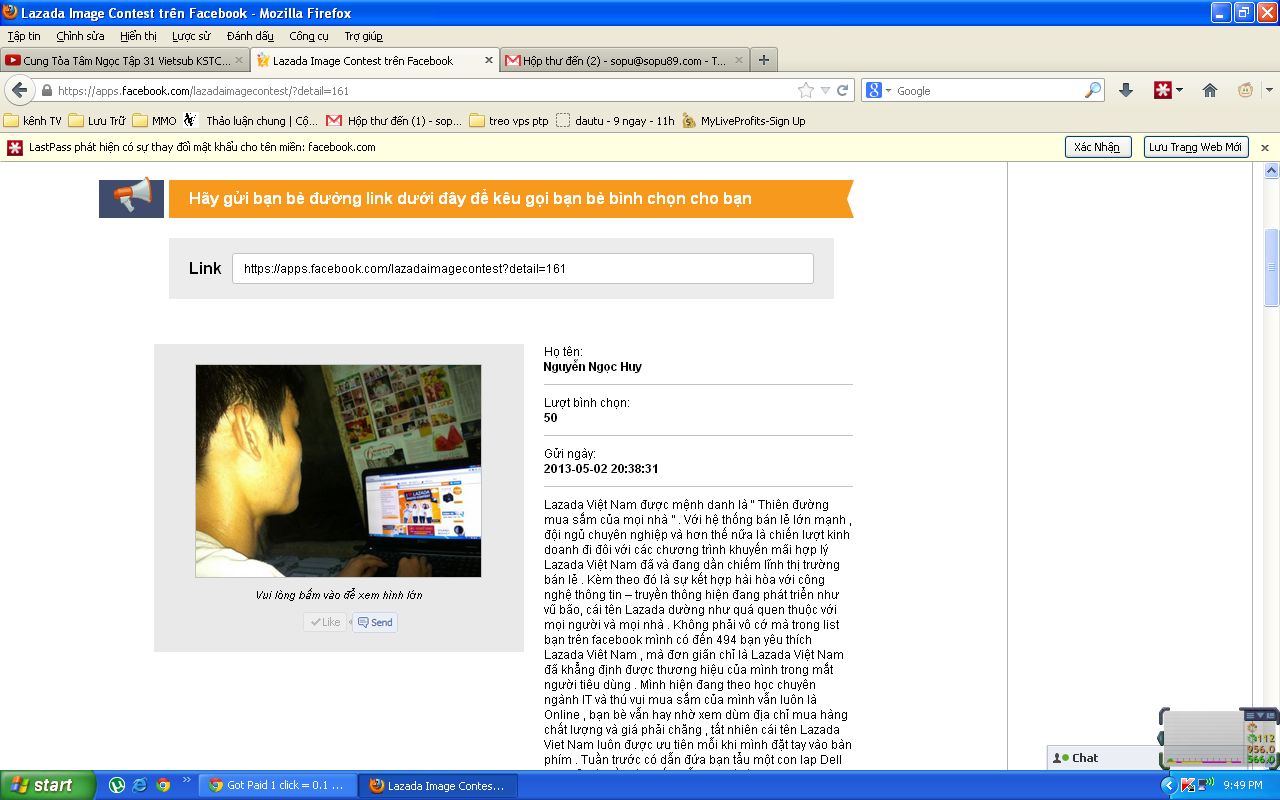Open the Tập tin menu

pos(24,36)
